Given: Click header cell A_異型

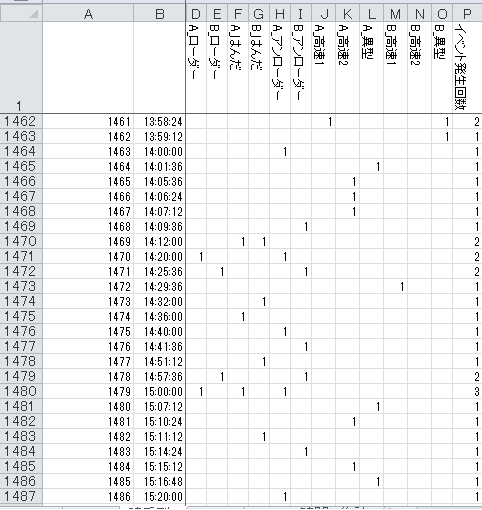Looking at the screenshot, I should (x=371, y=67).
